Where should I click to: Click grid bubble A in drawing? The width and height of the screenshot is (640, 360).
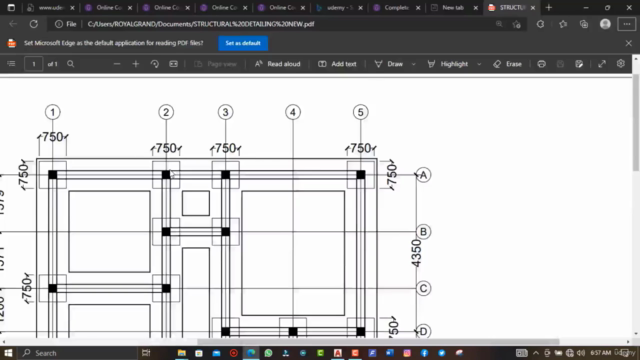pos(423,175)
